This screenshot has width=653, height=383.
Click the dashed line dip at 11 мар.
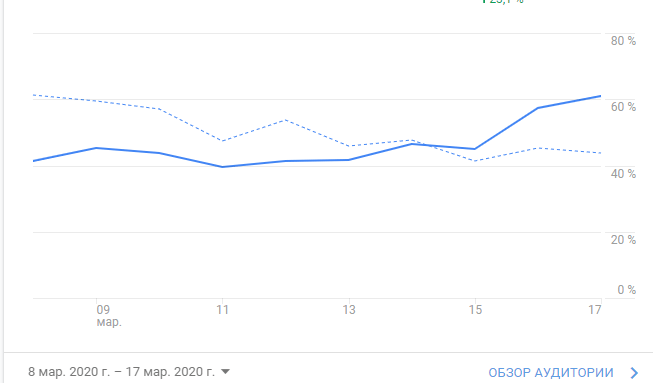[222, 141]
